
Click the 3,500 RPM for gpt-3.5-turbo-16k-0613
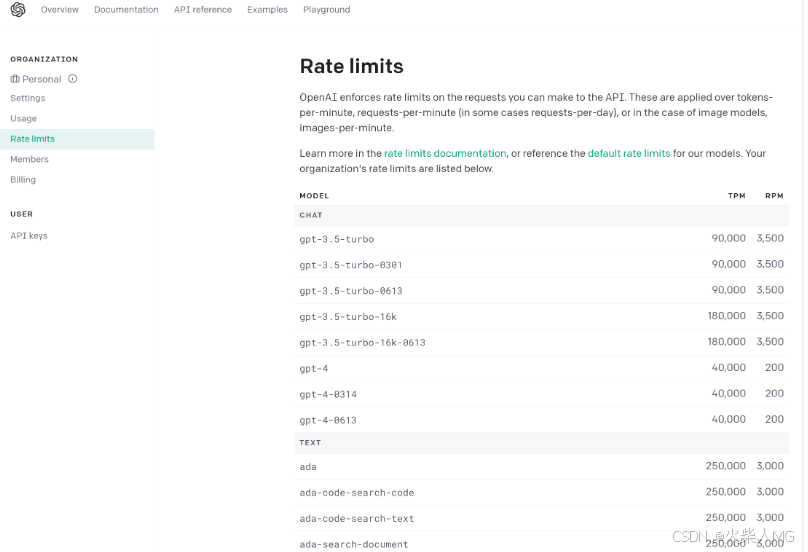(x=770, y=341)
